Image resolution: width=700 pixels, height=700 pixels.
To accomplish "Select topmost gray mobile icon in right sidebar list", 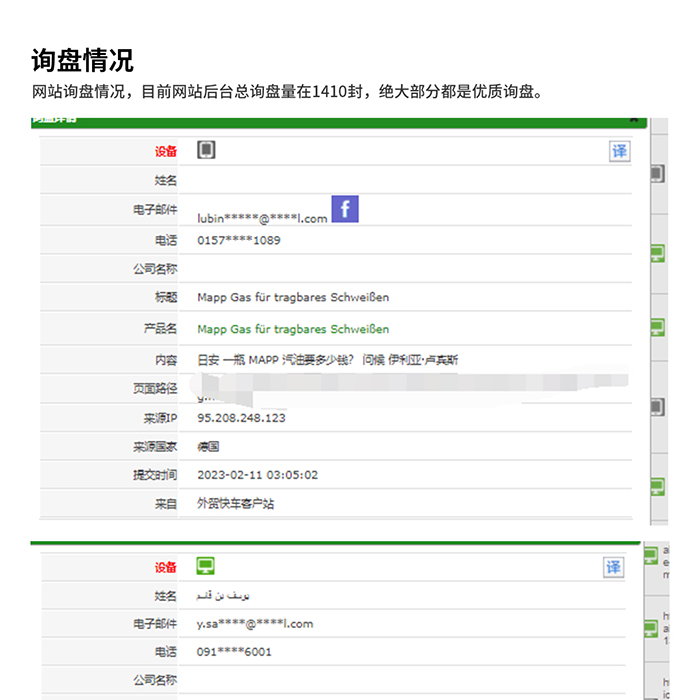I will (657, 174).
